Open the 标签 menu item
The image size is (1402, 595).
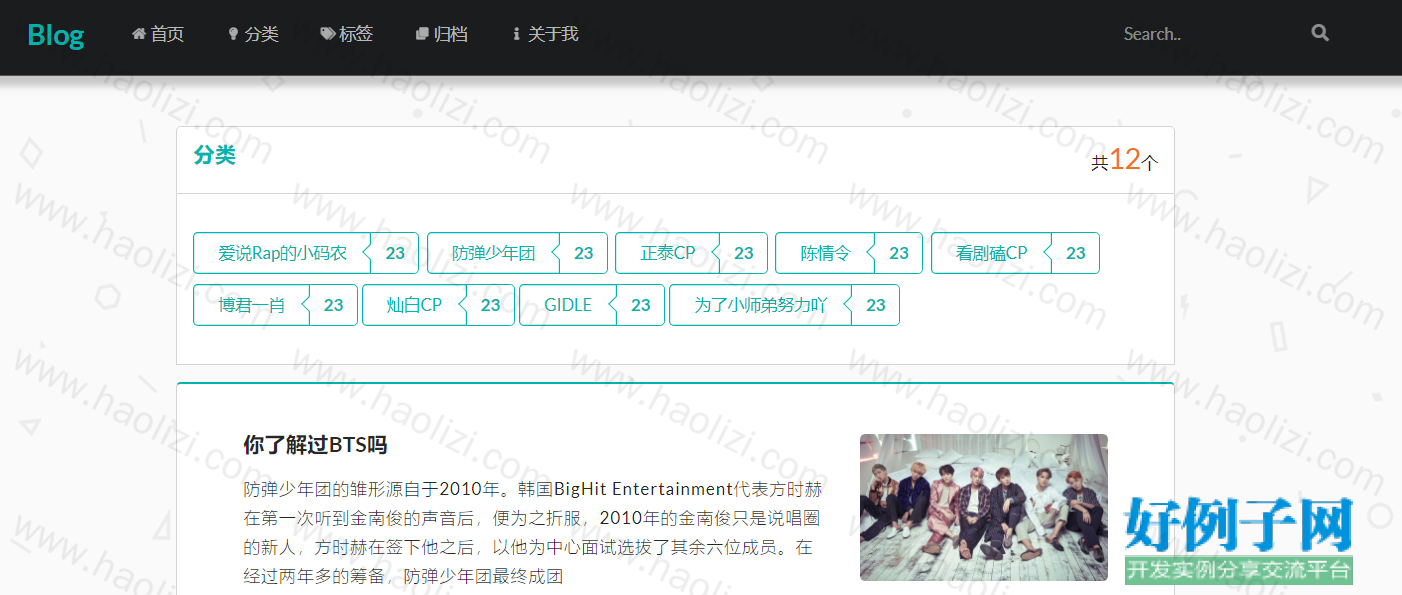[x=347, y=34]
